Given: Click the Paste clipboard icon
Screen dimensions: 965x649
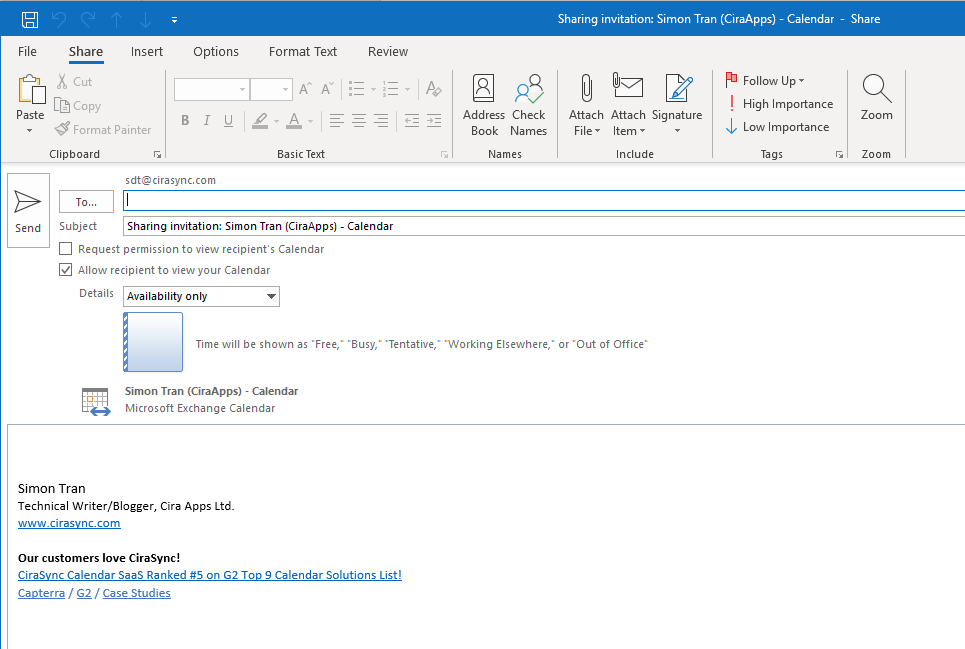Looking at the screenshot, I should tap(30, 90).
